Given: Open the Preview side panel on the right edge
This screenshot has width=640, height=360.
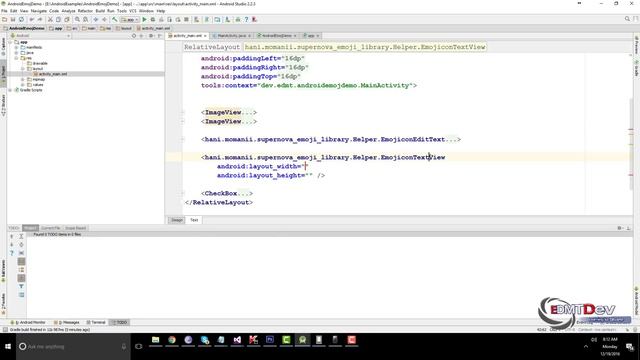Looking at the screenshot, I should (x=636, y=45).
